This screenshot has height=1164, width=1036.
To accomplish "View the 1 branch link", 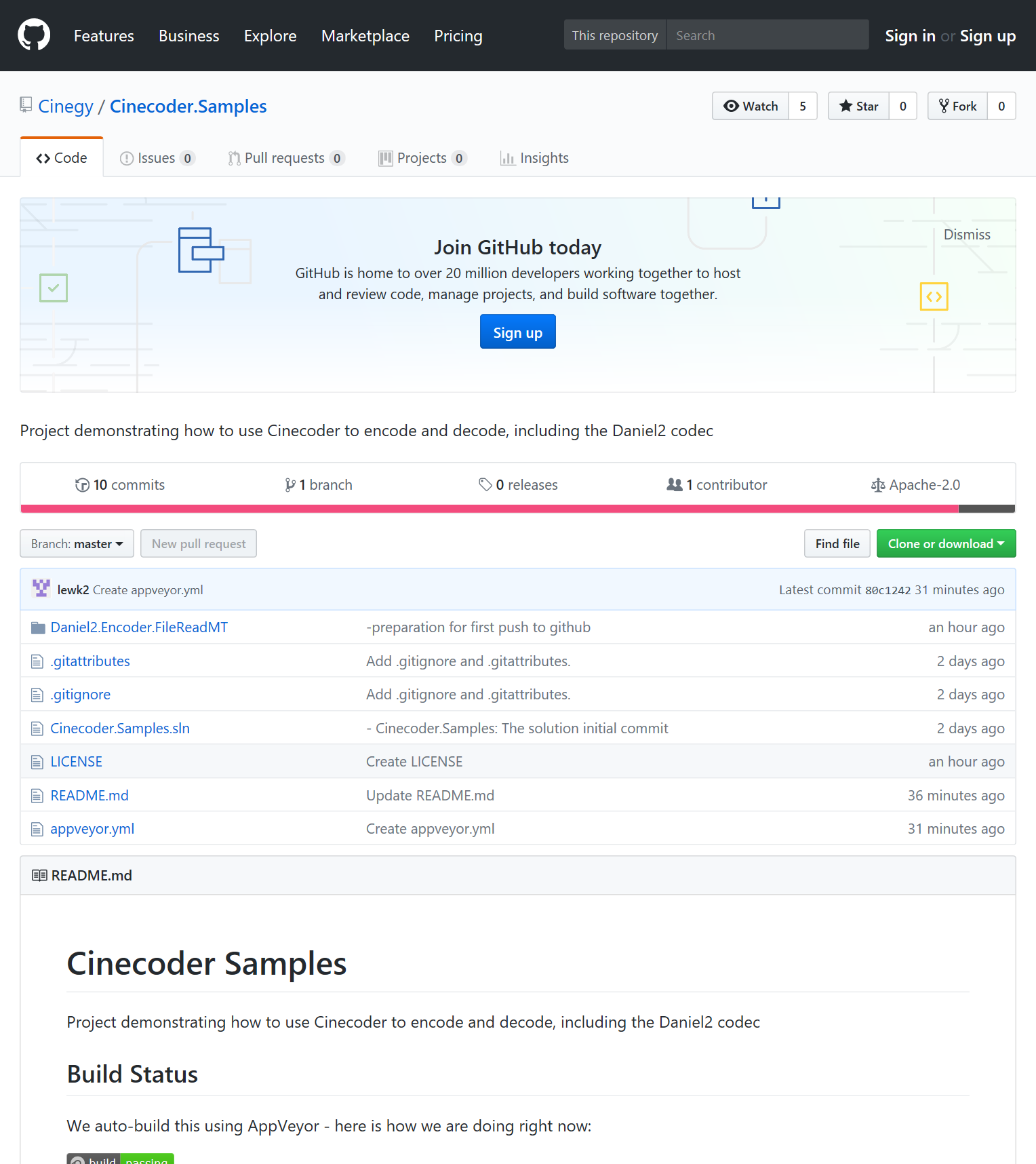I will pos(319,485).
